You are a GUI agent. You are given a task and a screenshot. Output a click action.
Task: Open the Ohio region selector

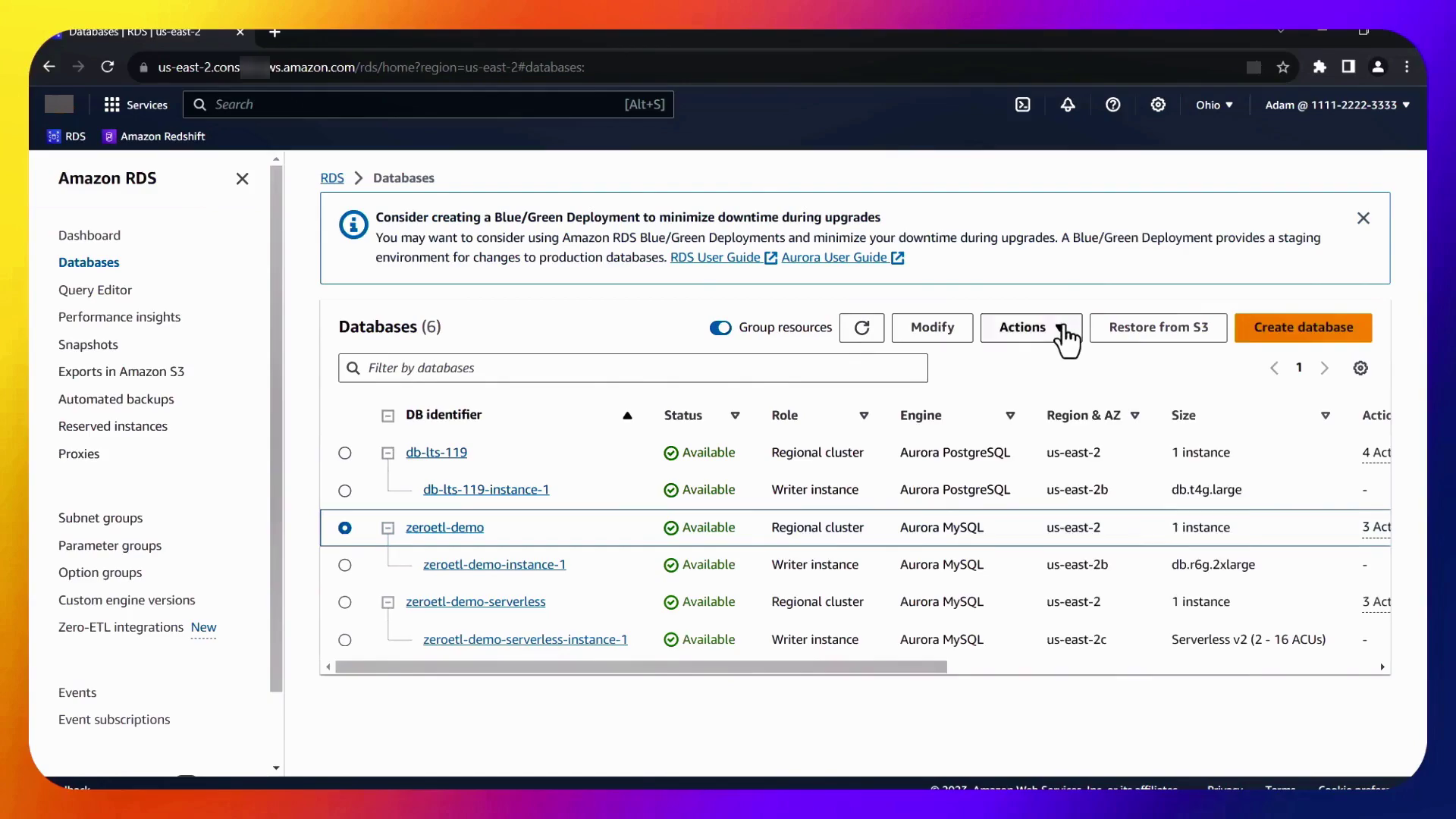(1214, 105)
